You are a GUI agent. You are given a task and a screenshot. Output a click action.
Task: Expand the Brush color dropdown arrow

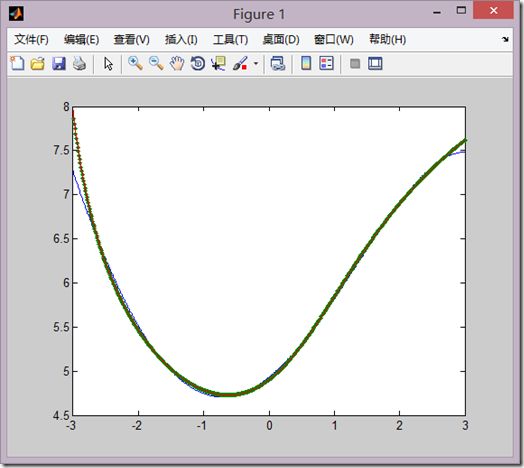(256, 63)
